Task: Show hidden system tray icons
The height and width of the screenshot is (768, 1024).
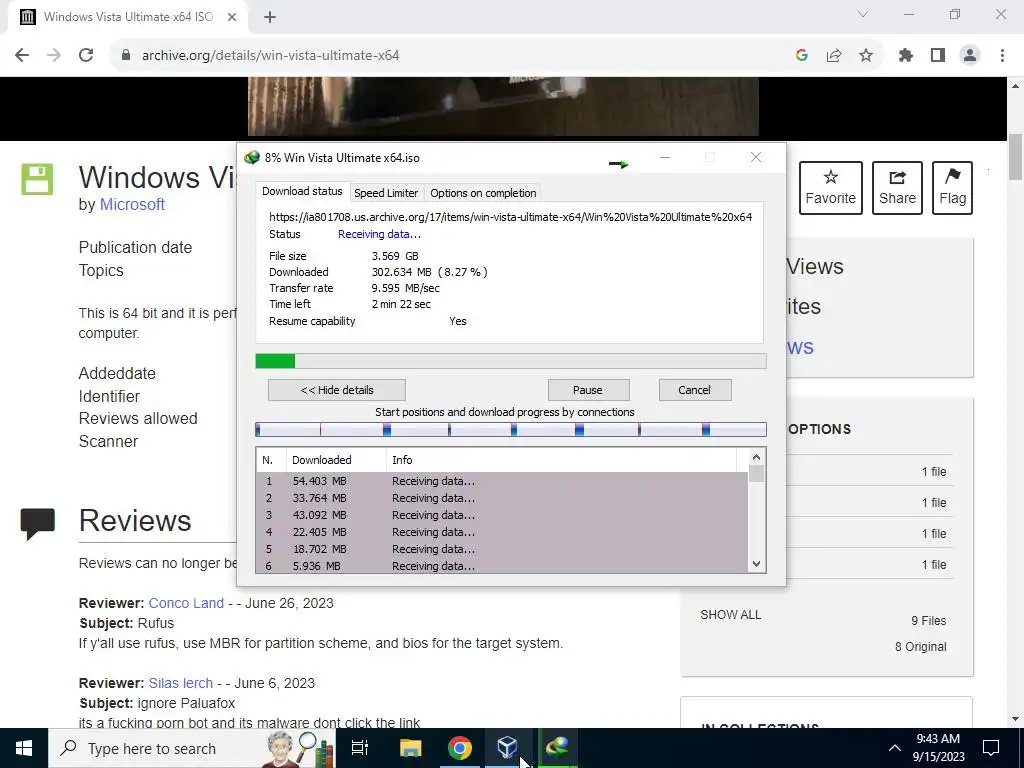Action: pyautogui.click(x=895, y=748)
